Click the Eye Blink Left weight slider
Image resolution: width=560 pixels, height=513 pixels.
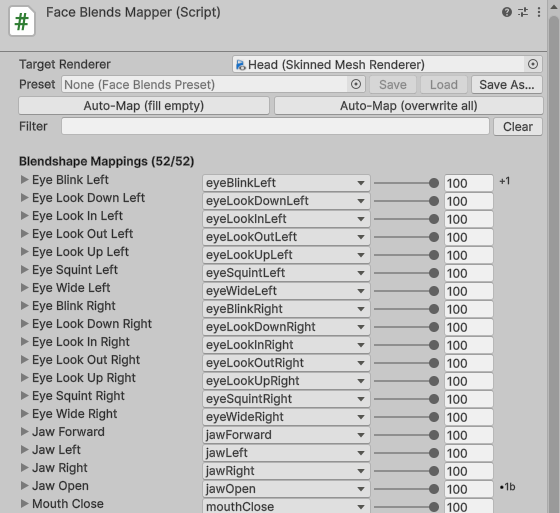(406, 183)
